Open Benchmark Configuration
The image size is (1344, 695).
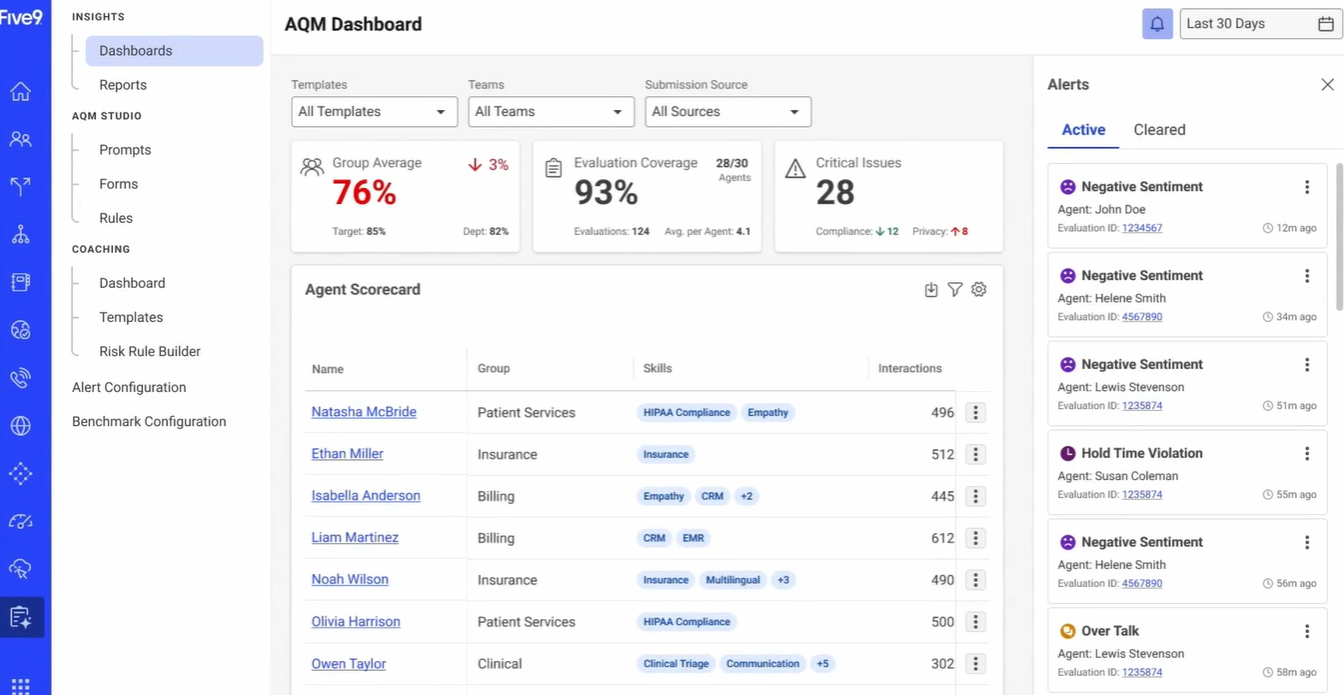click(149, 421)
